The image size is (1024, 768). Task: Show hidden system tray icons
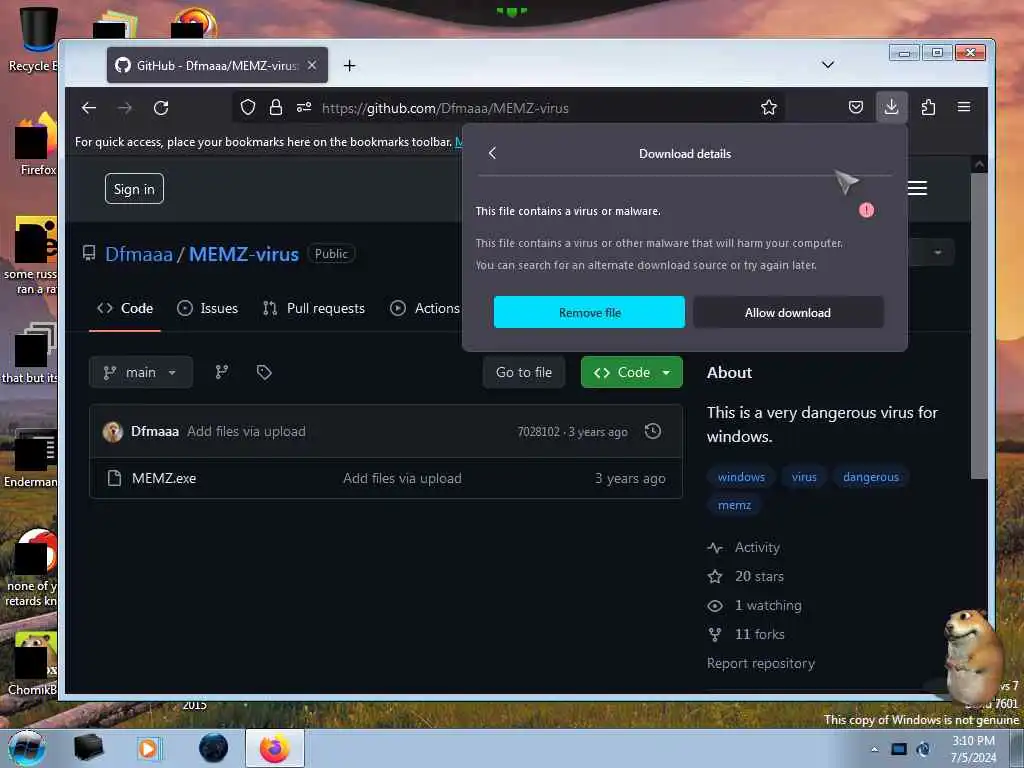click(x=874, y=749)
